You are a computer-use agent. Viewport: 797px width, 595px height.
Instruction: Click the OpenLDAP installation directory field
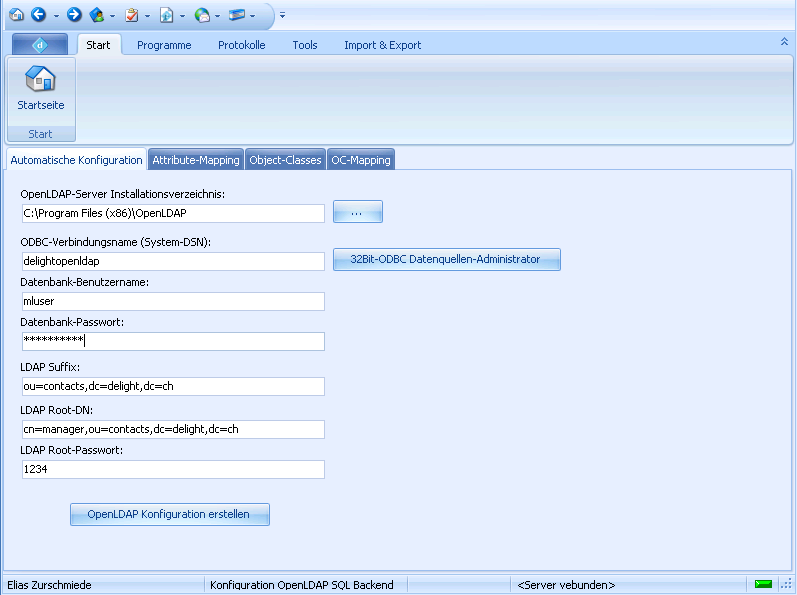point(173,213)
